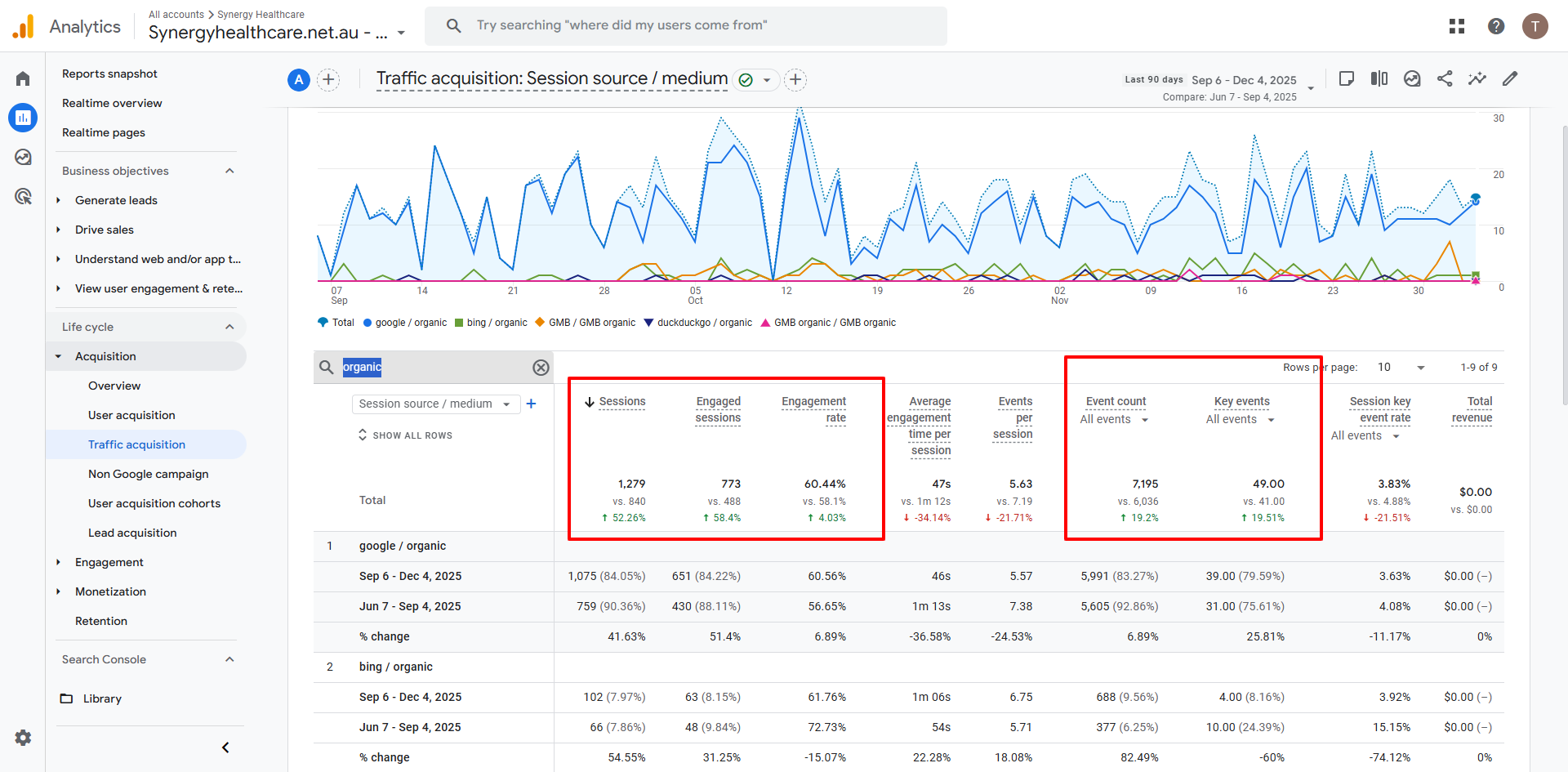1568x772 pixels.
Task: Add secondary dimension plus icon
Action: point(531,404)
